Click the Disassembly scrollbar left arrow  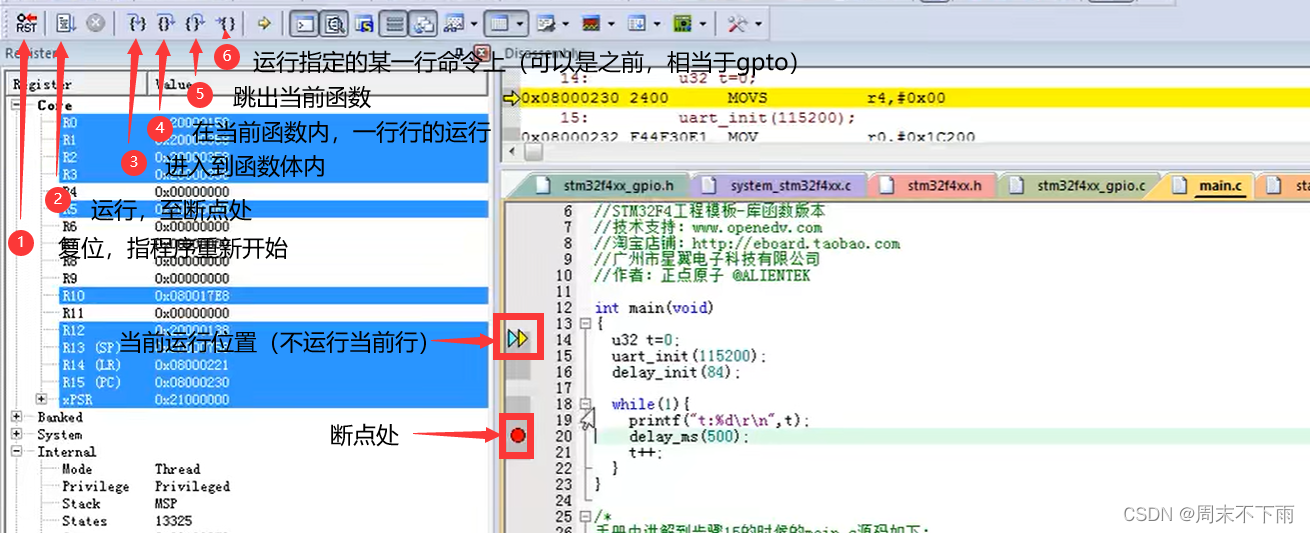511,151
